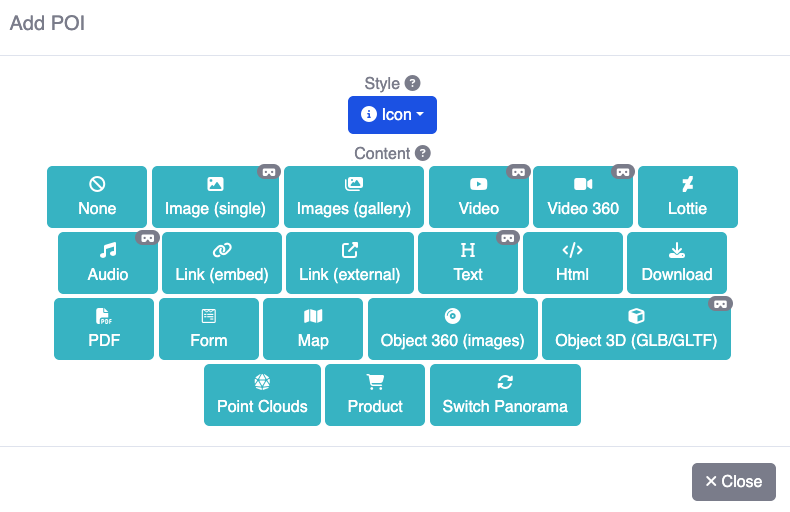The height and width of the screenshot is (512, 790).
Task: Select the Download content type
Action: 676,263
